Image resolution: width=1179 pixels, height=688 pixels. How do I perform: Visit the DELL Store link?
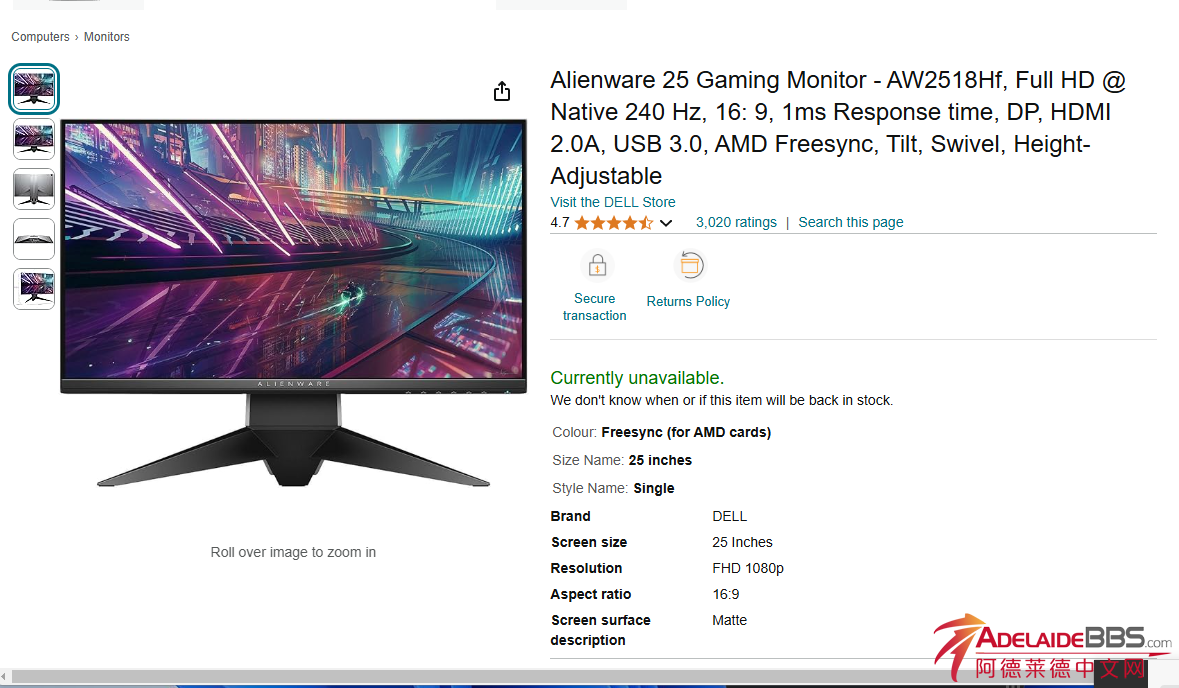pyautogui.click(x=613, y=202)
